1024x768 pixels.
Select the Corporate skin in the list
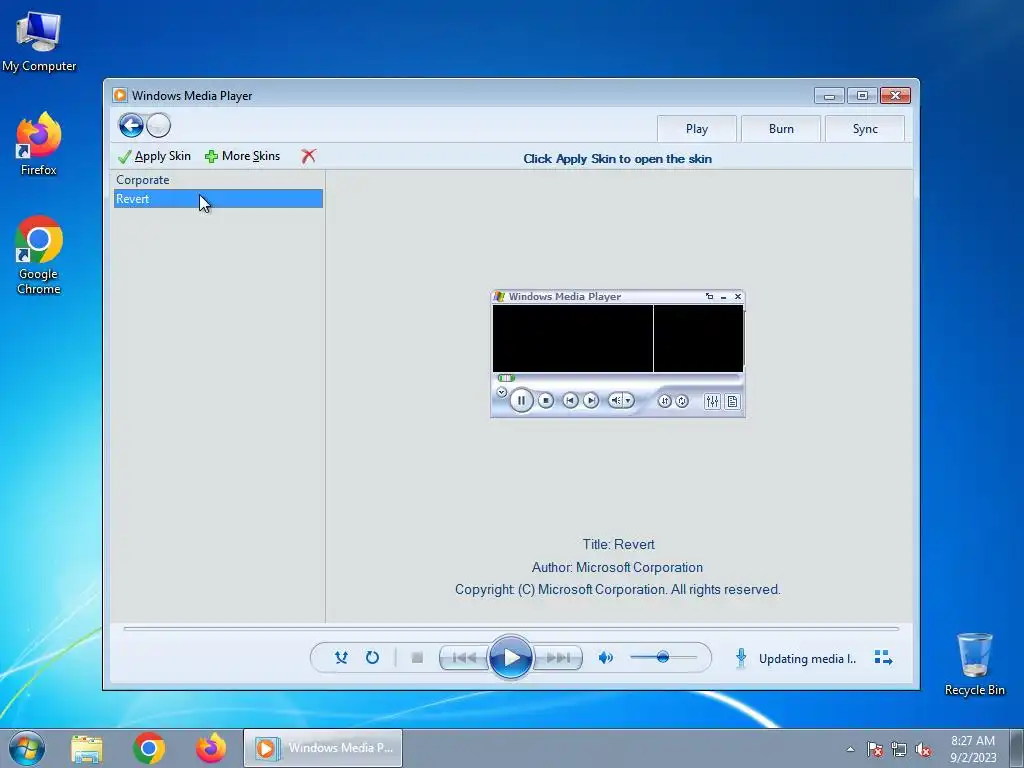click(218, 180)
